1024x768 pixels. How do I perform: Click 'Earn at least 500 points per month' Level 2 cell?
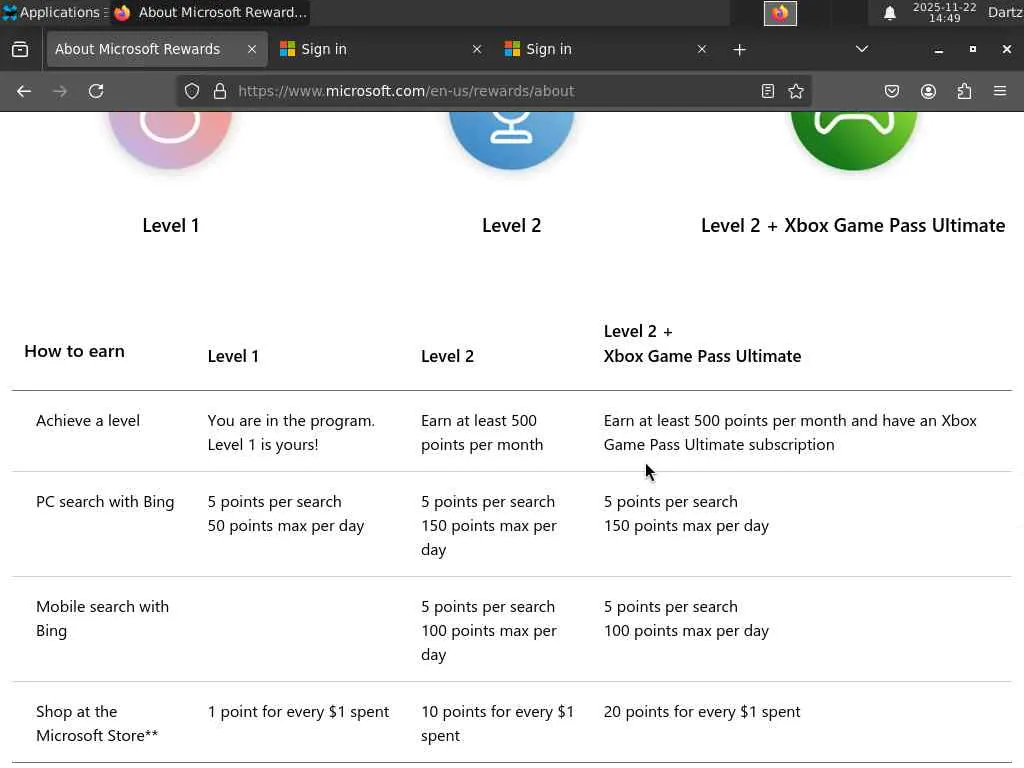tap(482, 433)
